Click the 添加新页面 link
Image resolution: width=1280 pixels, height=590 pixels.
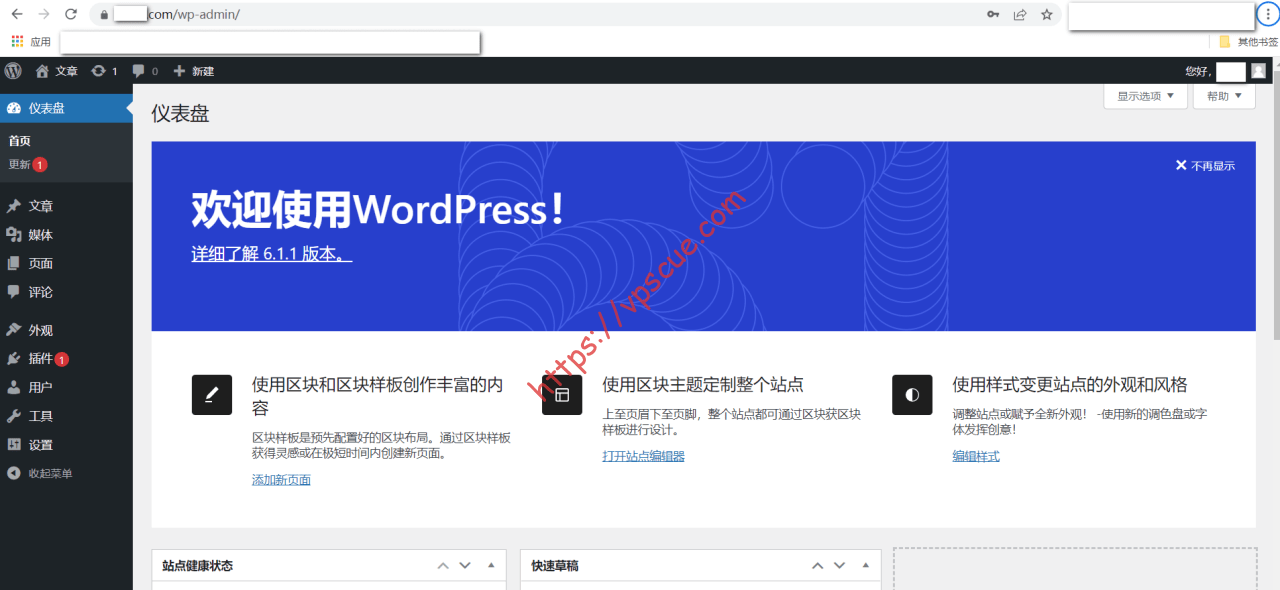click(281, 480)
